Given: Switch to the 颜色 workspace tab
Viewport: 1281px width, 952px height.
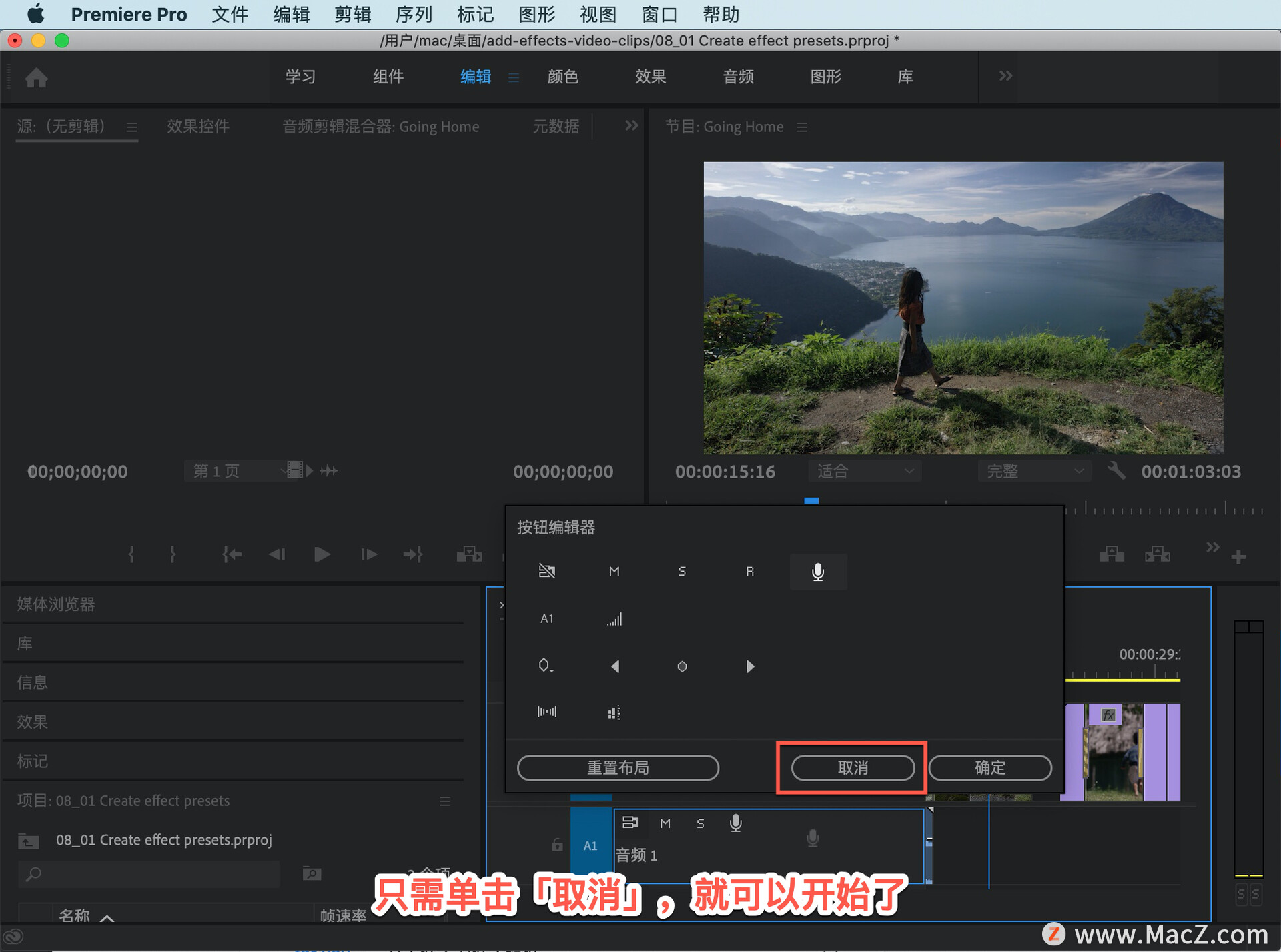Looking at the screenshot, I should pos(562,77).
